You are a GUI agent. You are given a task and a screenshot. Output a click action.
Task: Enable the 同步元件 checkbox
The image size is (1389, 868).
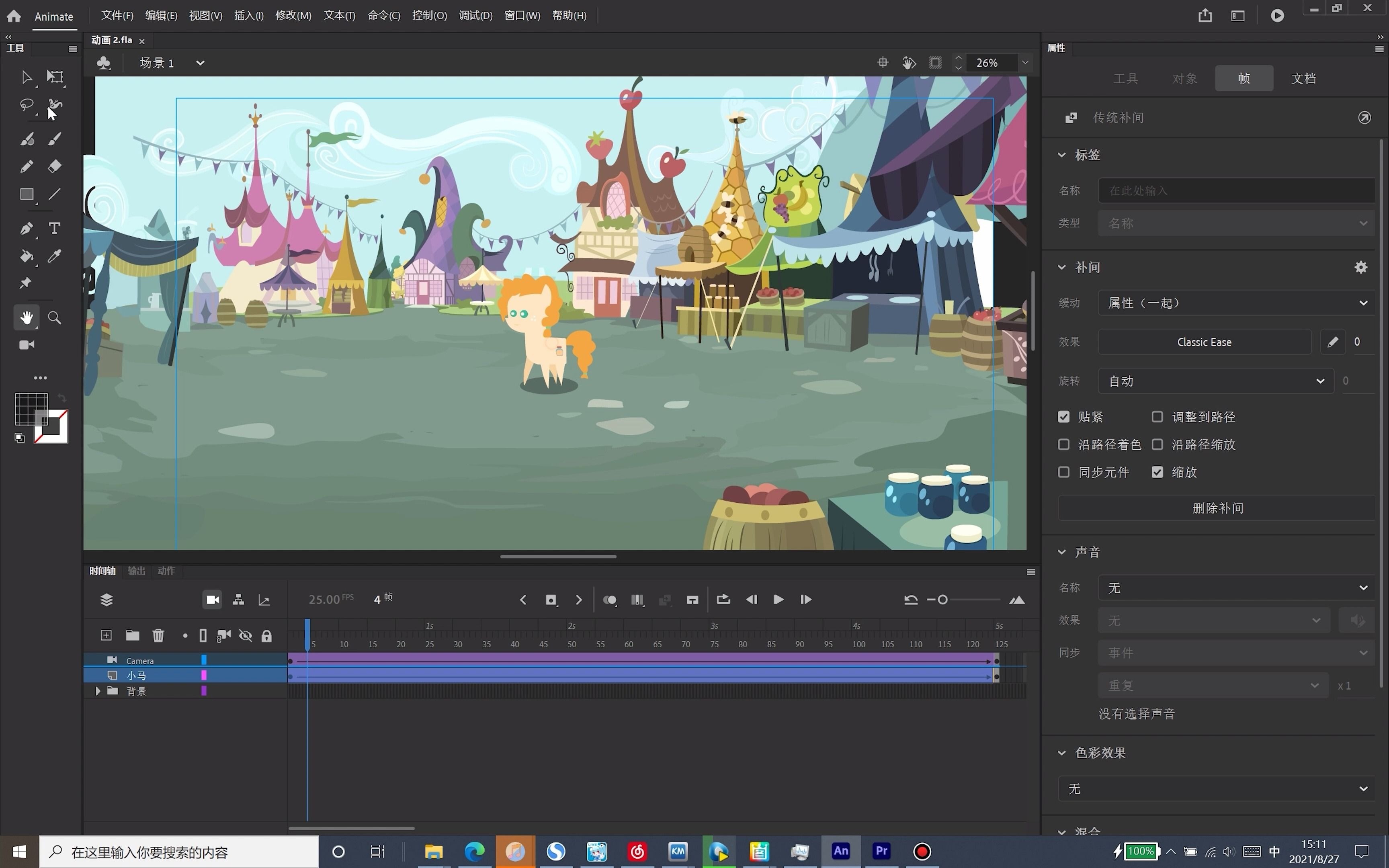[1063, 472]
